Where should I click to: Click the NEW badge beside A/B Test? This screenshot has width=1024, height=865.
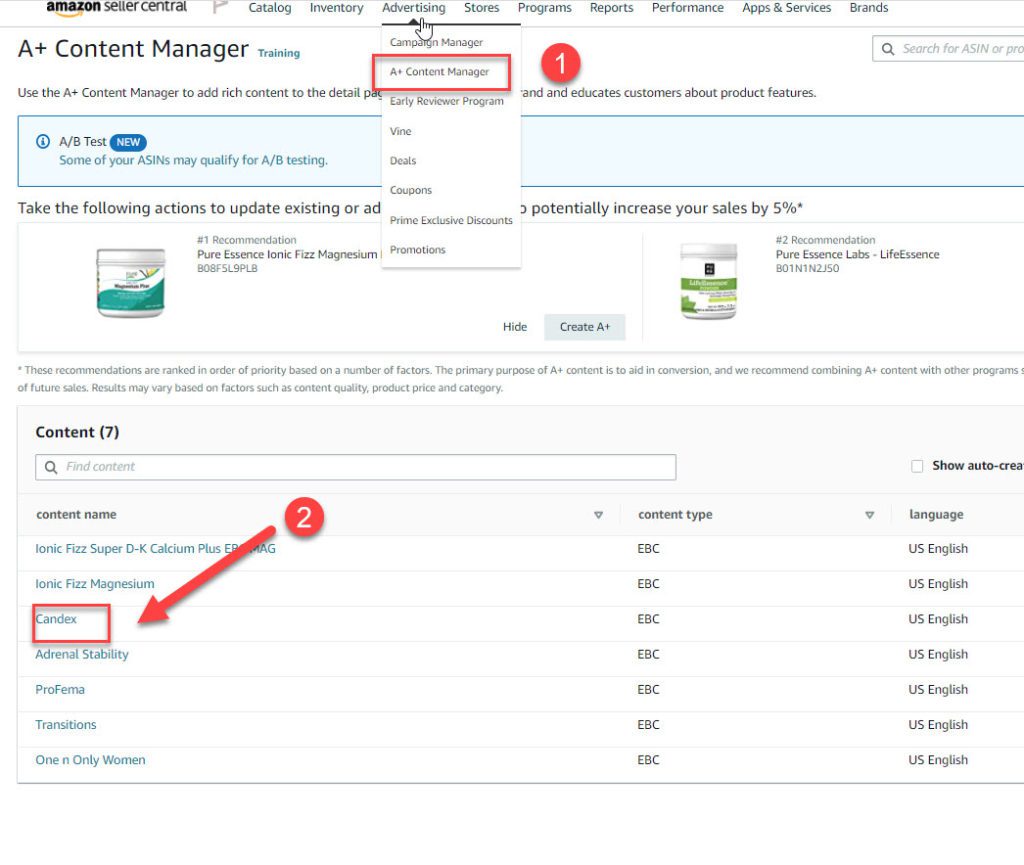click(128, 142)
